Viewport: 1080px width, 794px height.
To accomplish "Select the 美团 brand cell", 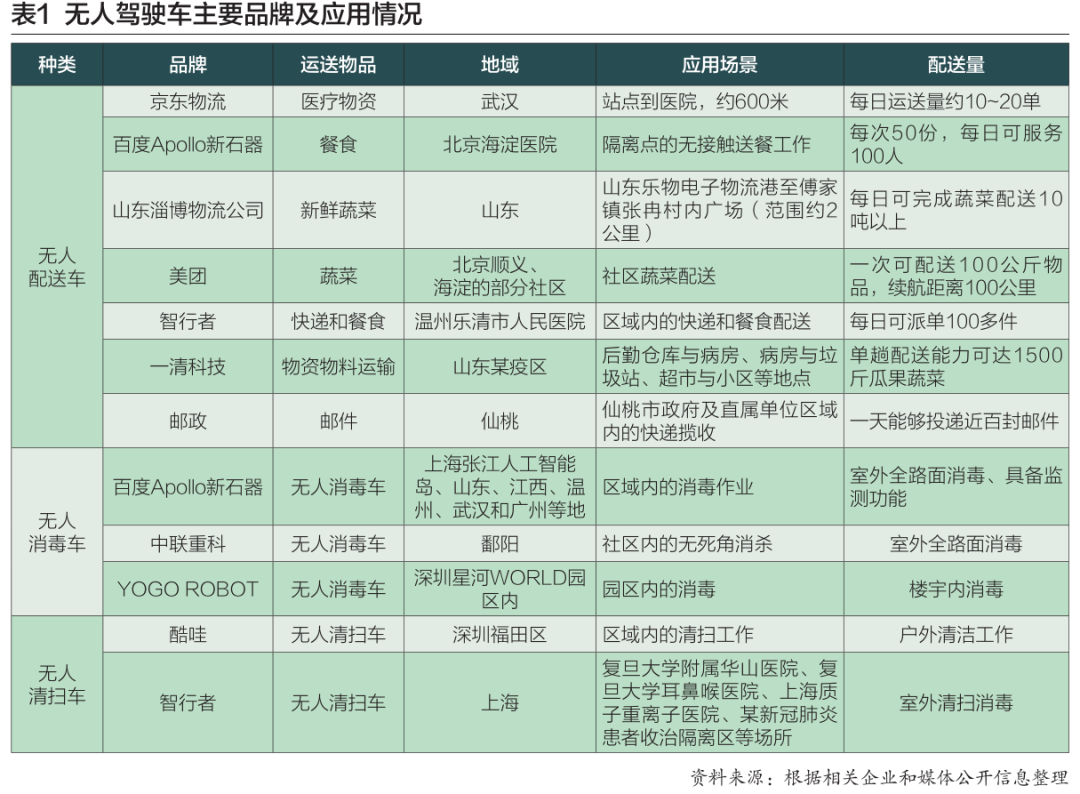I will click(188, 276).
